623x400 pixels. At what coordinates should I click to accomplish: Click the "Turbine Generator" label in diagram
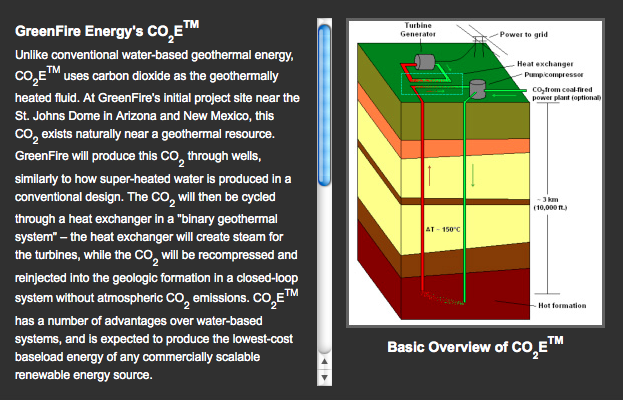(x=418, y=30)
